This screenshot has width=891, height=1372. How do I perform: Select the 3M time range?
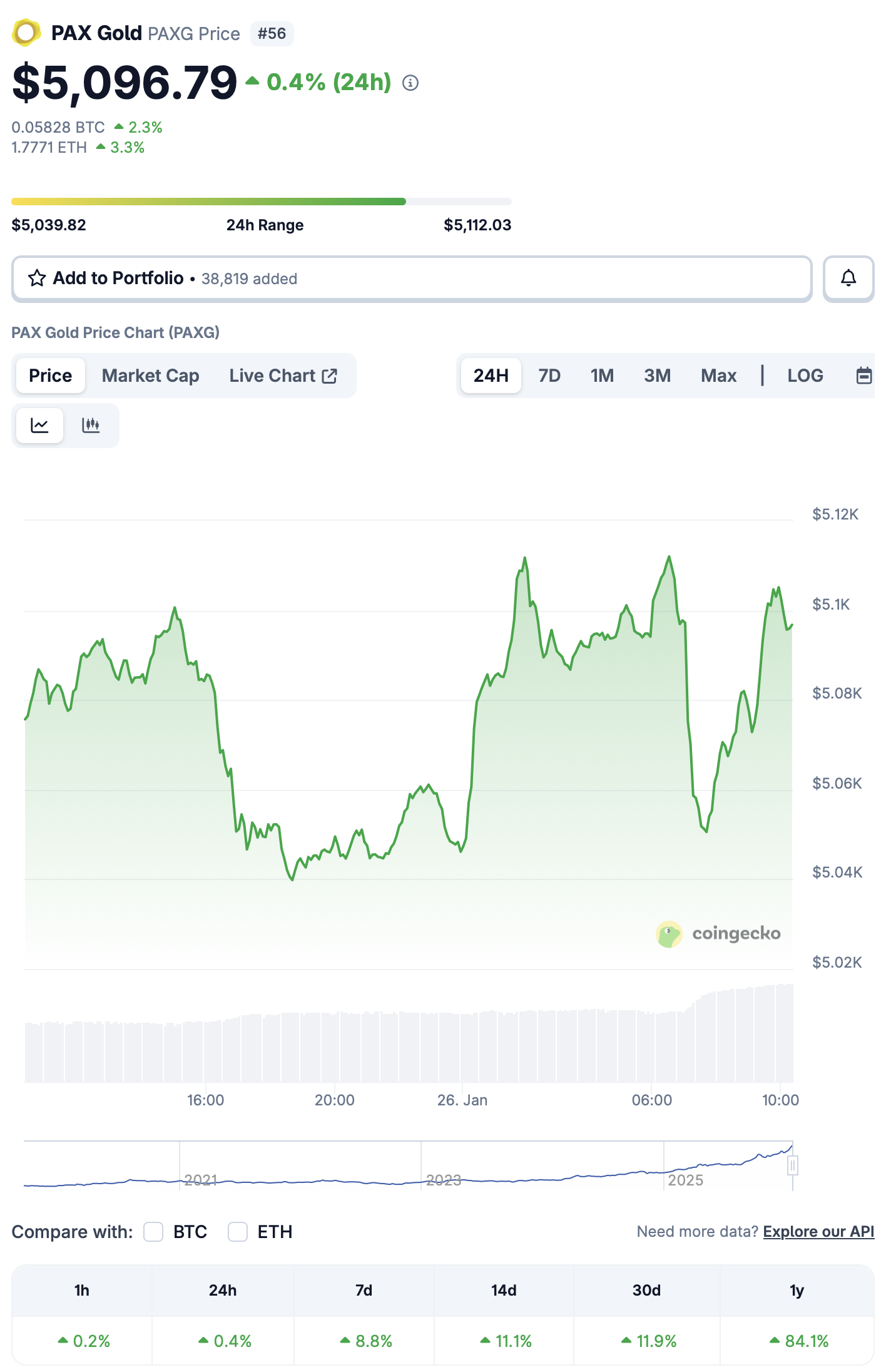[x=657, y=376]
